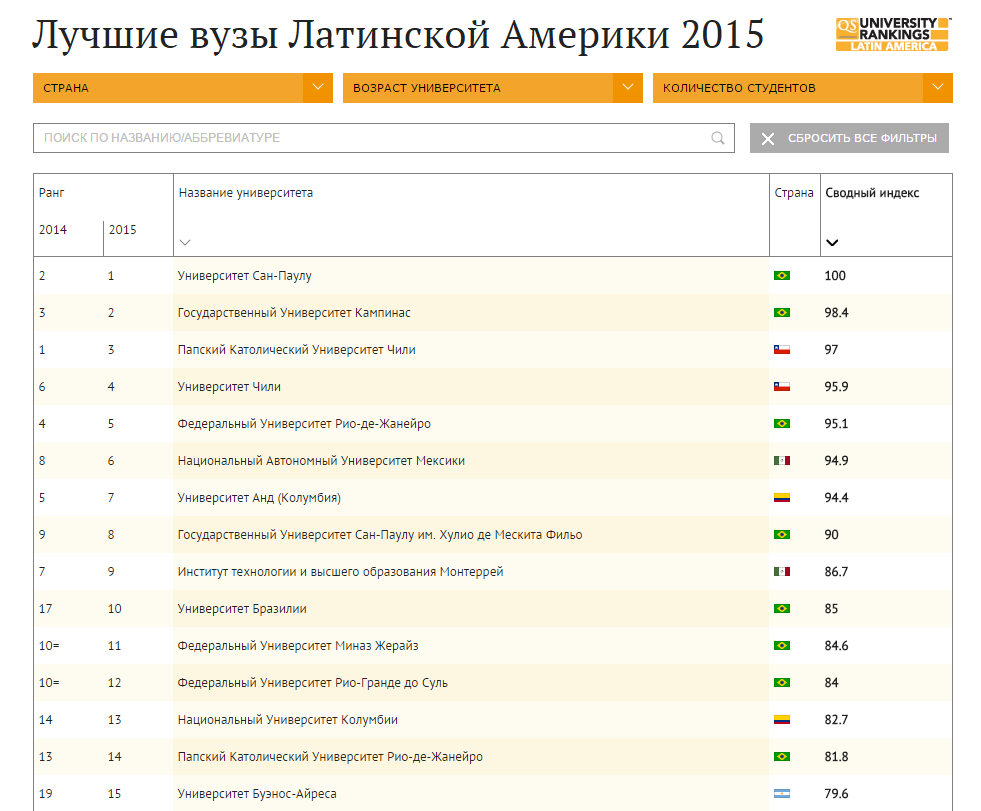Click Brazil flag for Федеральный Университет Рио-де-Жанейро
This screenshot has width=981, height=811.
click(x=781, y=423)
